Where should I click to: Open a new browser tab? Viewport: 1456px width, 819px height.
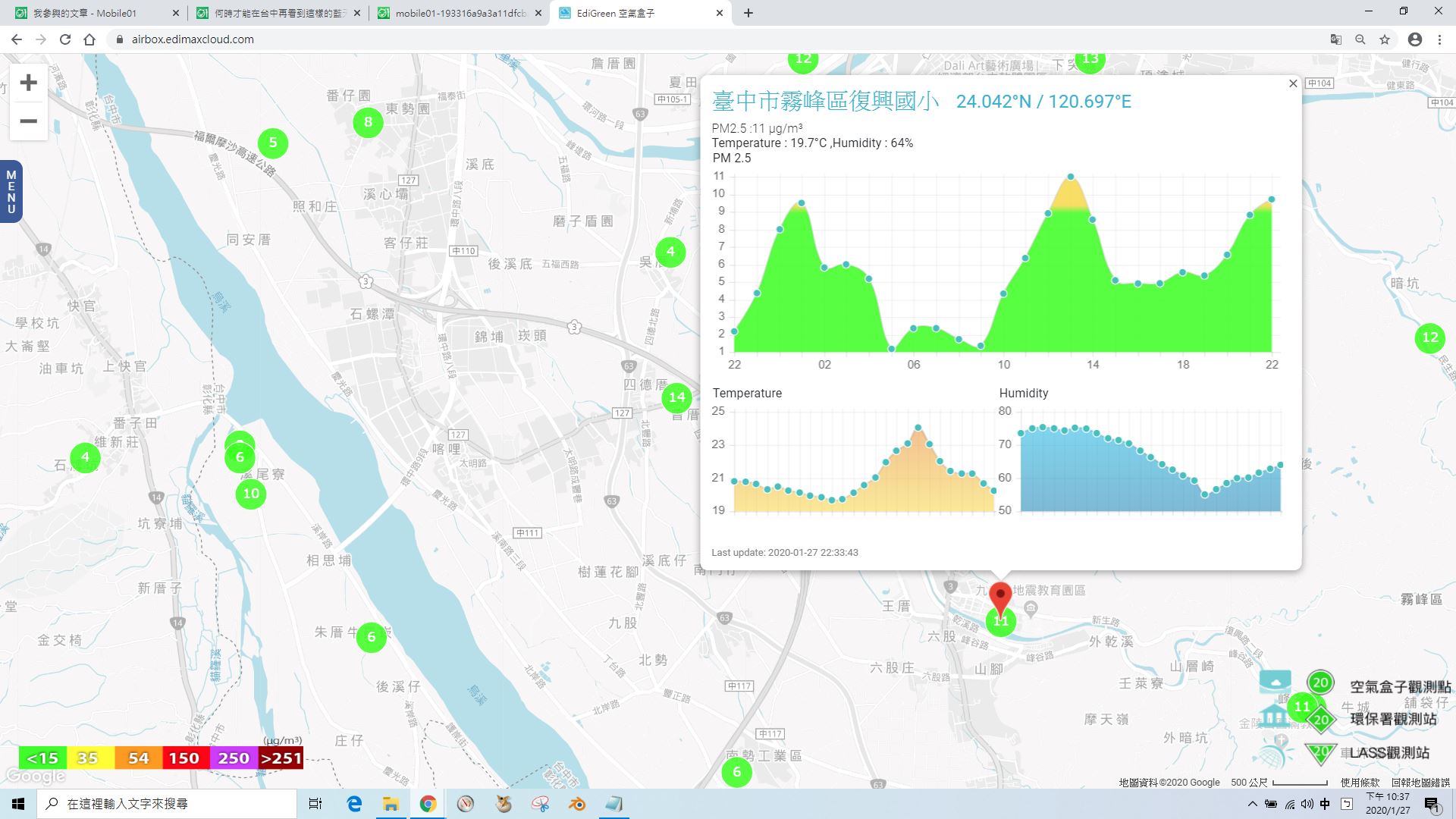748,13
